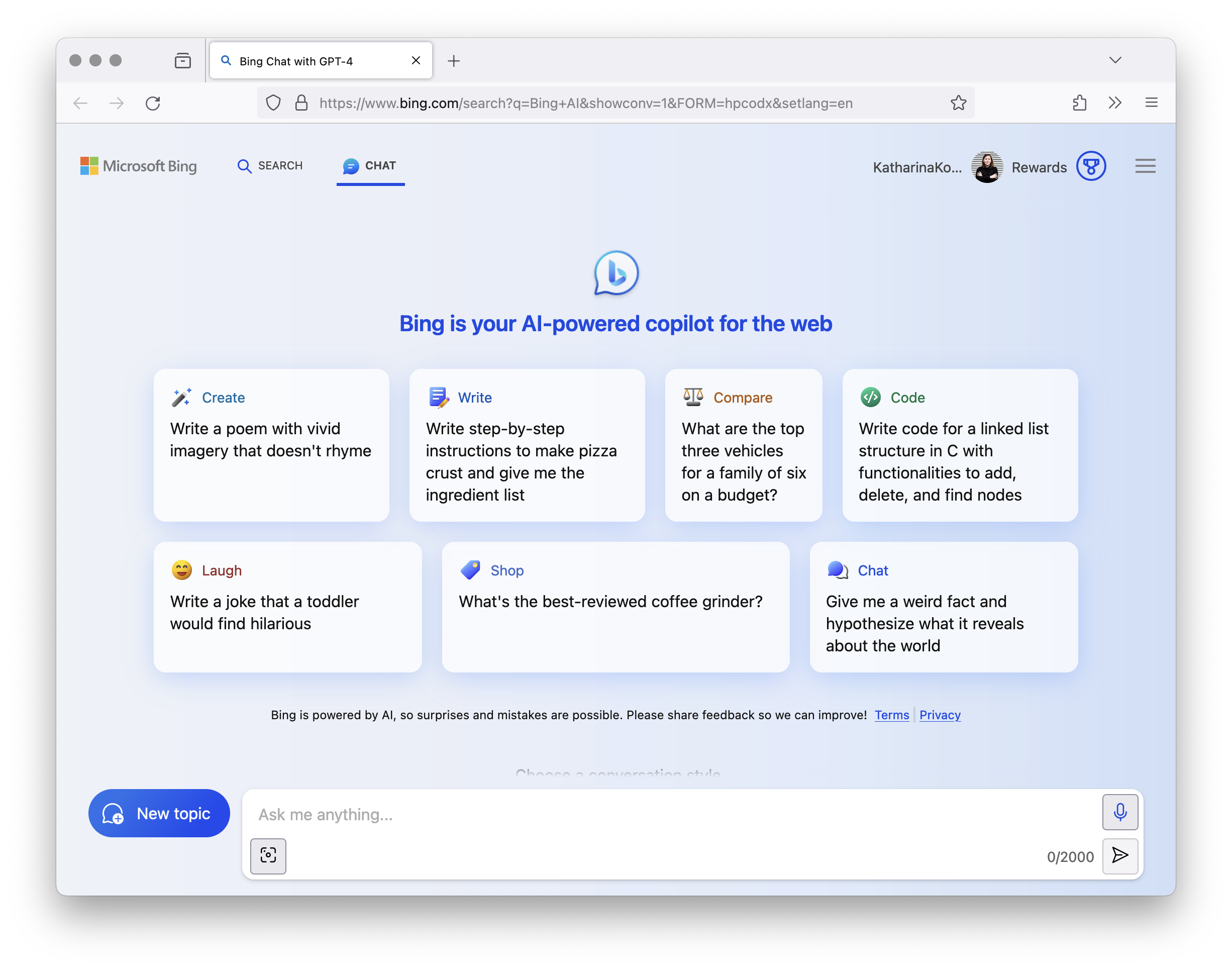The width and height of the screenshot is (1232, 970).
Task: Open new browser tab with plus button
Action: 454,61
